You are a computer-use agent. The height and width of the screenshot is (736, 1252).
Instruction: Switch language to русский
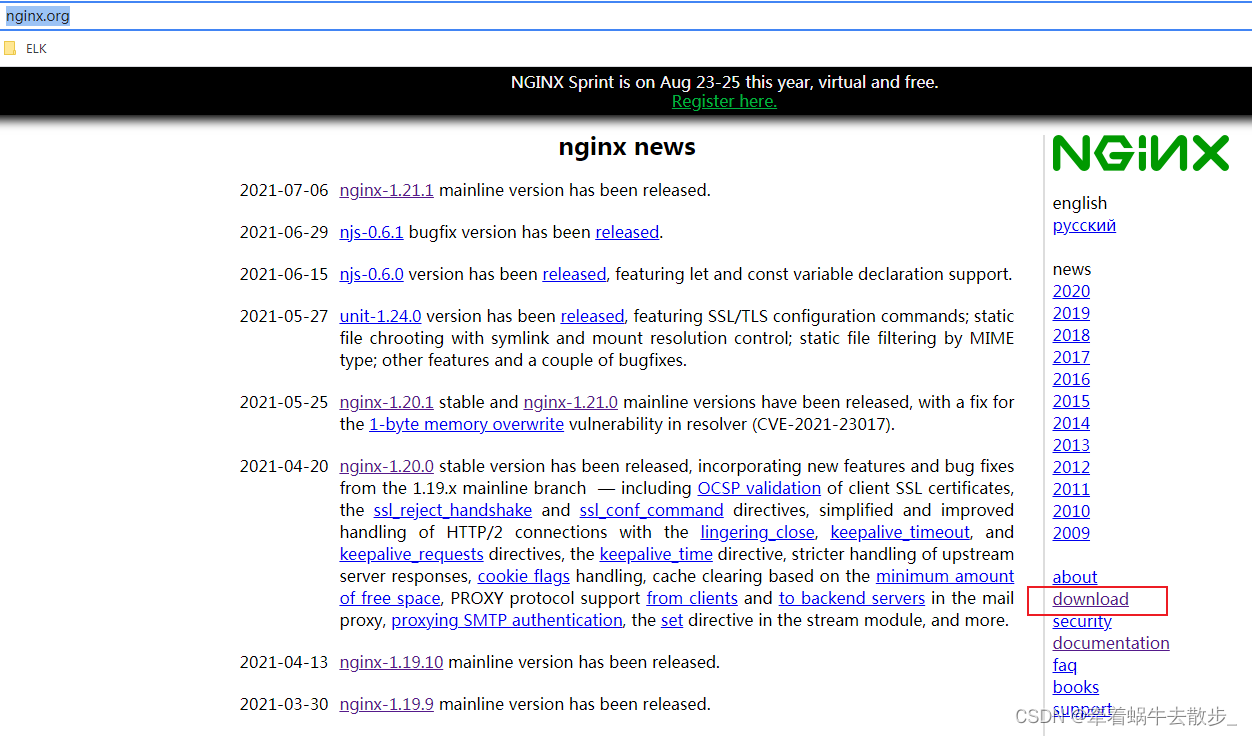pos(1084,225)
